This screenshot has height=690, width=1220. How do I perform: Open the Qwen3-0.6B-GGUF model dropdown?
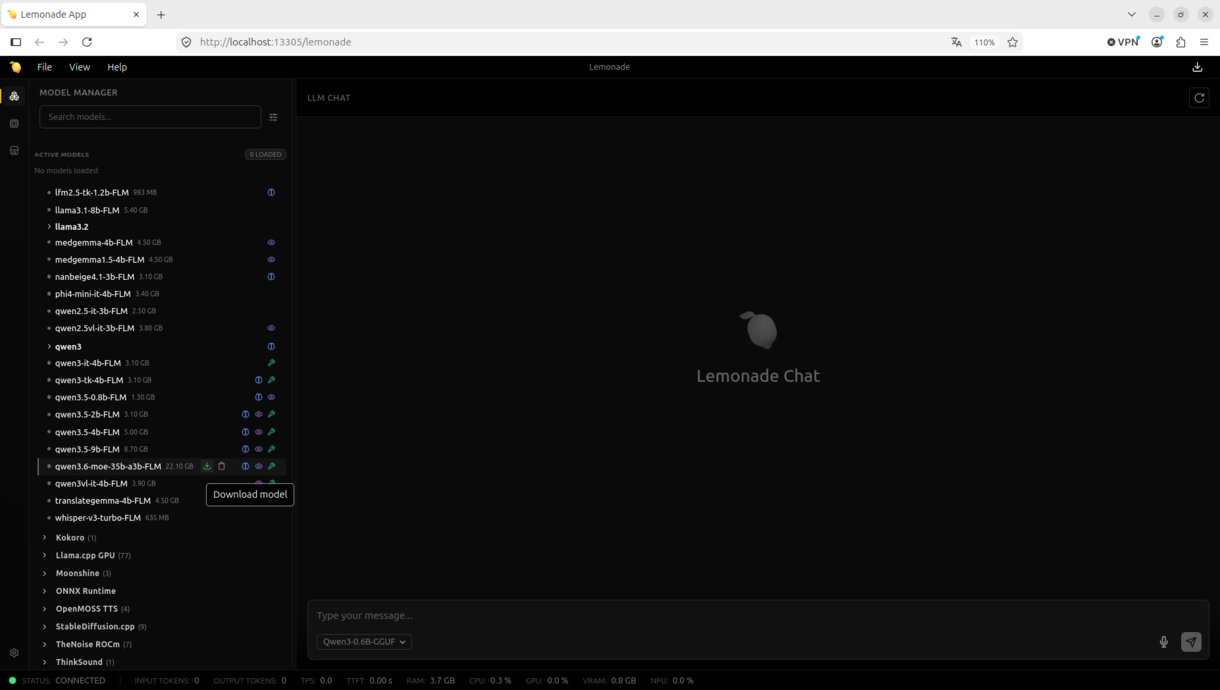364,642
